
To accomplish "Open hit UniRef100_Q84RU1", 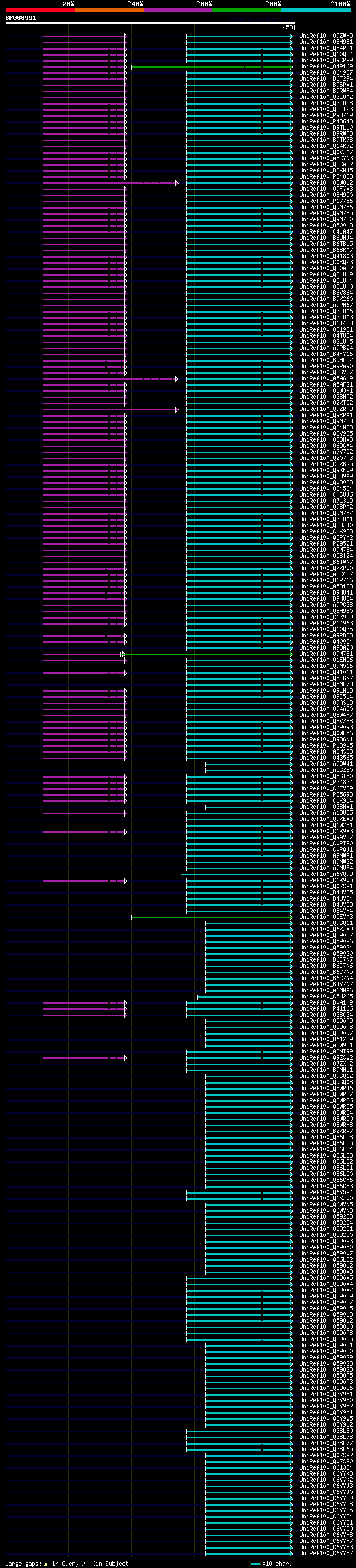I will pyautogui.click(x=326, y=48).
